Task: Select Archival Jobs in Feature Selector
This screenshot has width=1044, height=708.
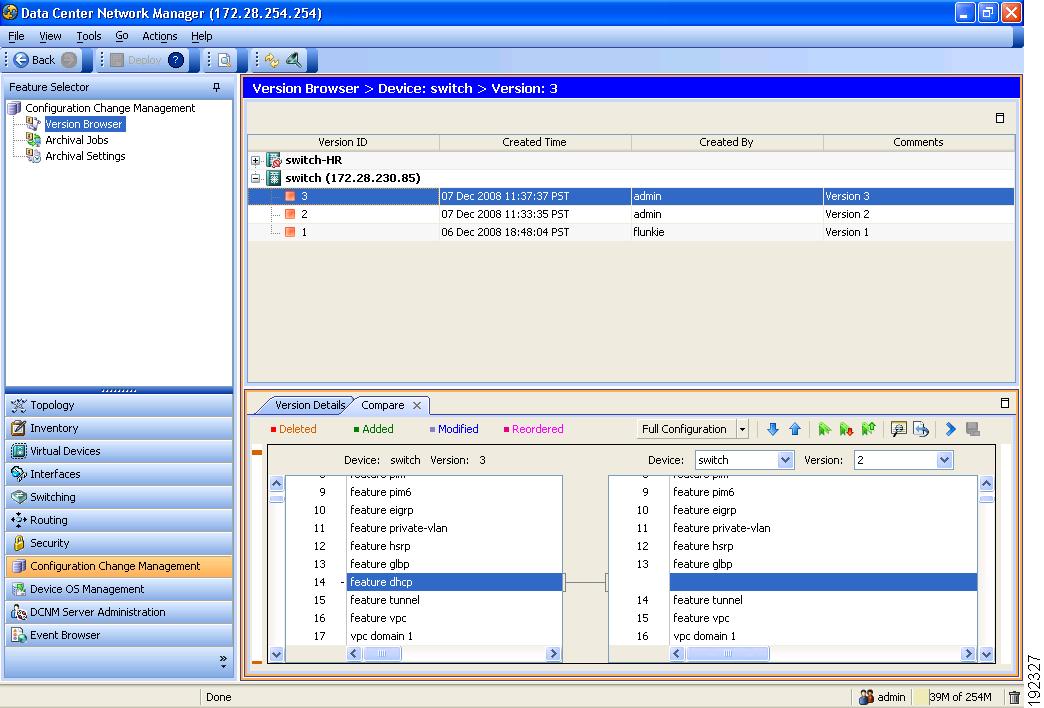Action: (76, 140)
